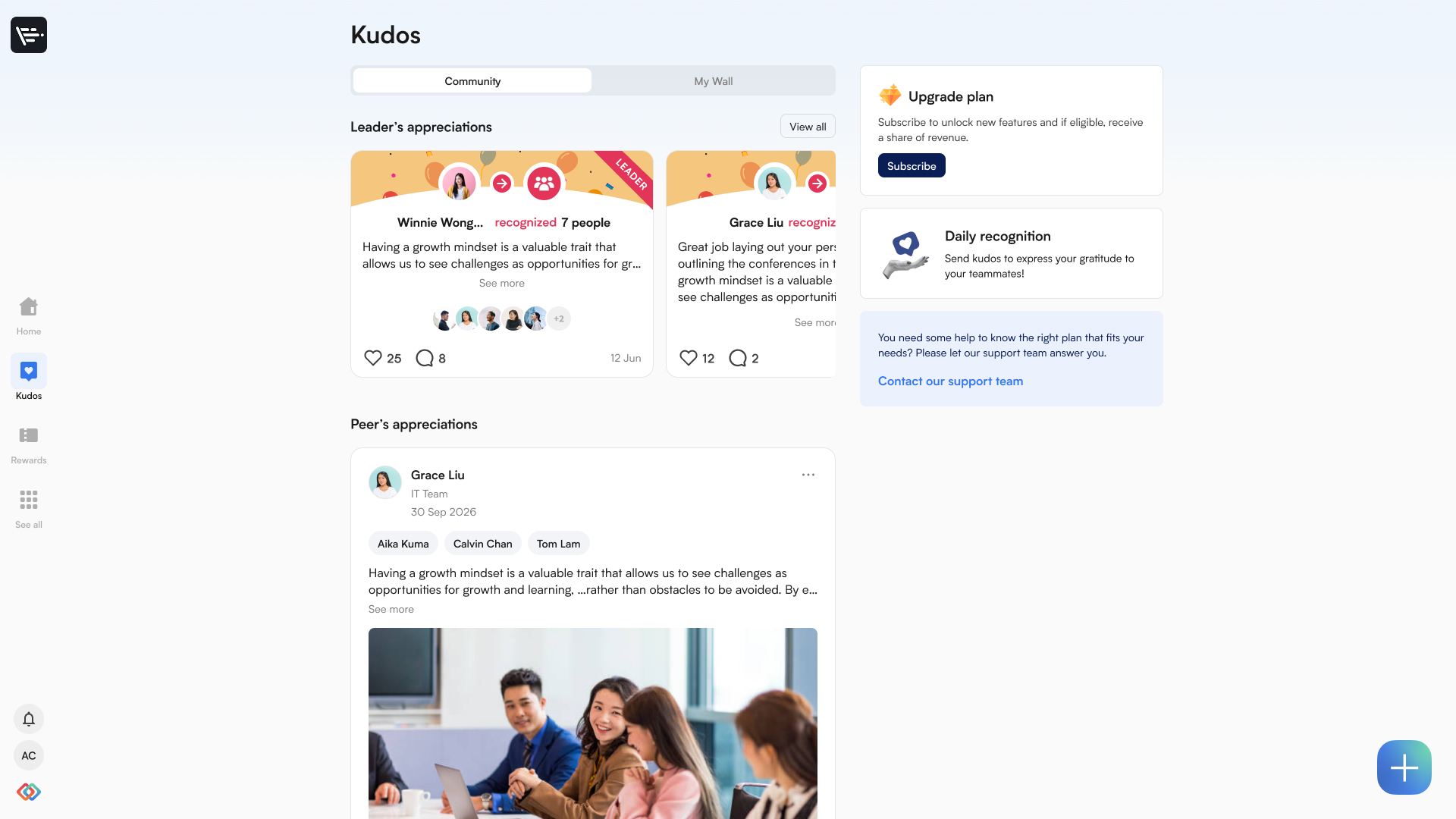
Task: Open comments on Winnie Wong's post
Action: pos(425,358)
